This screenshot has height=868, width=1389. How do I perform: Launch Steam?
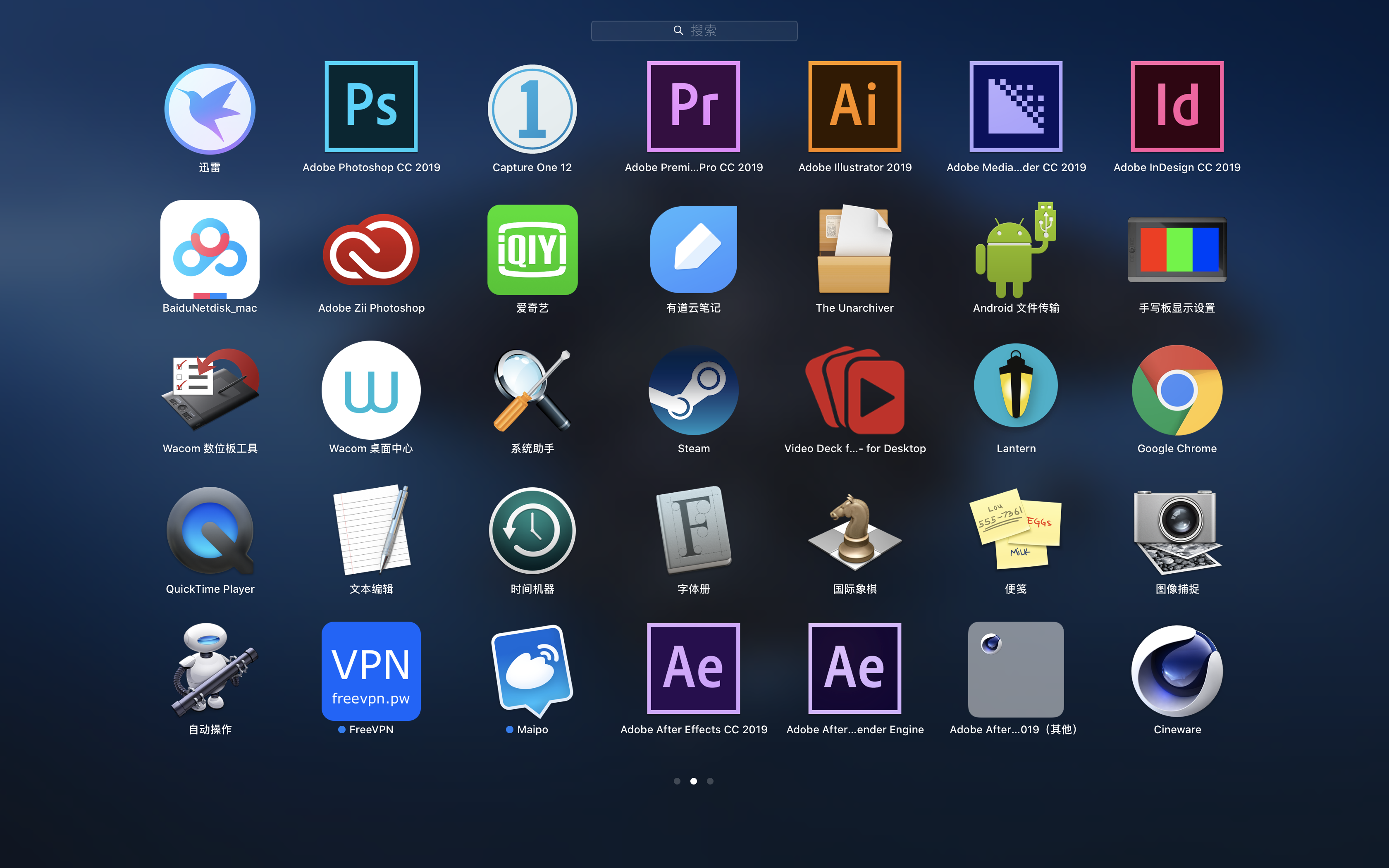tap(693, 390)
